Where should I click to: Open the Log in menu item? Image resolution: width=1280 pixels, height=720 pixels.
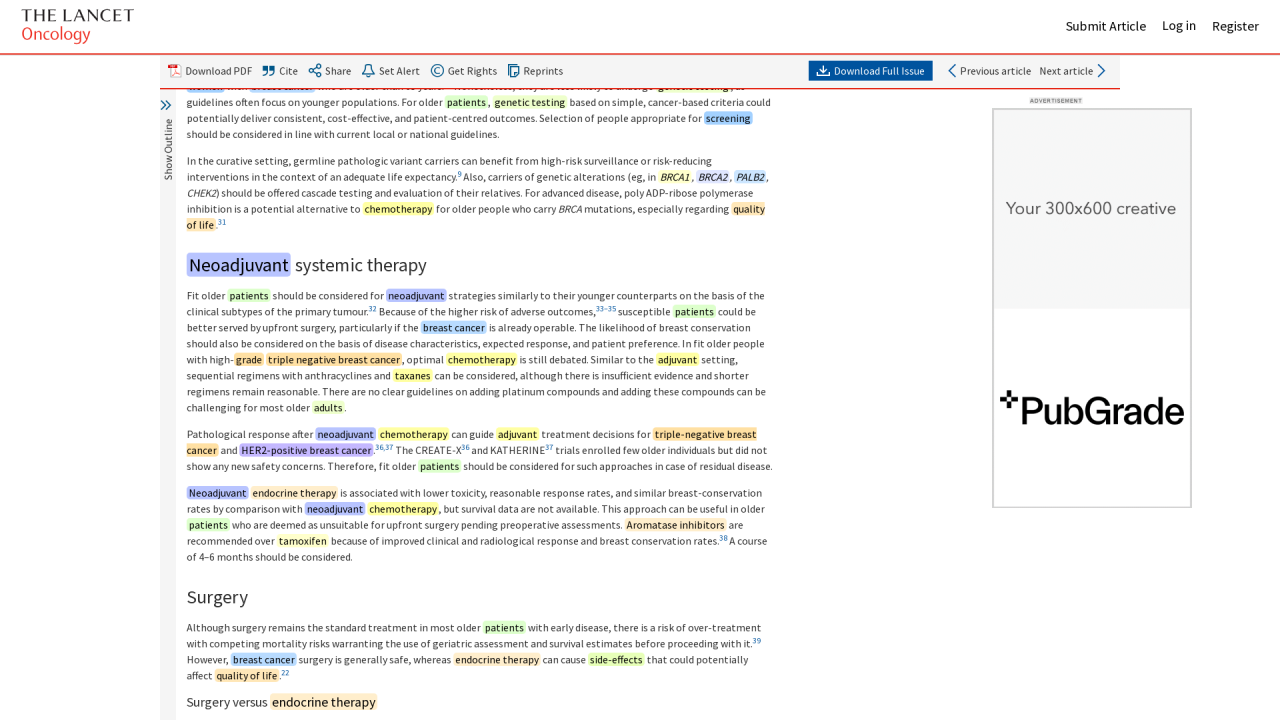point(1178,26)
